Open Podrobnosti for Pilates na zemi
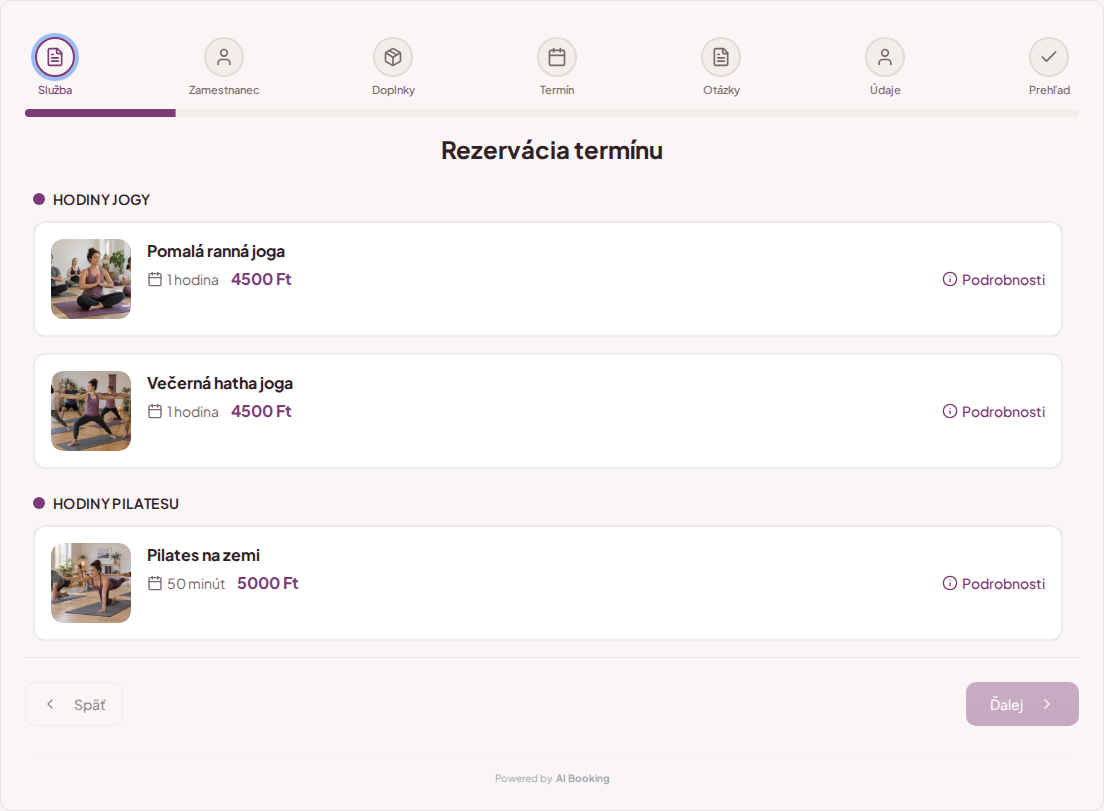This screenshot has width=1104, height=811. click(x=993, y=583)
